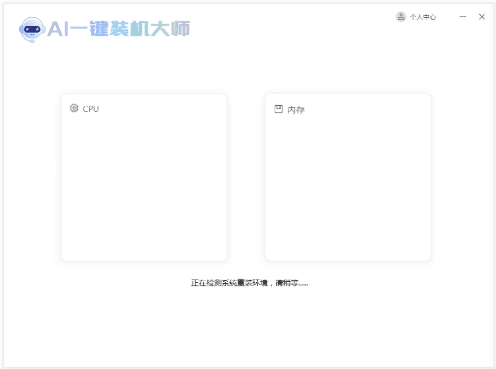This screenshot has height=369, width=496.
Task: Select the CPU card label
Action: click(91, 109)
